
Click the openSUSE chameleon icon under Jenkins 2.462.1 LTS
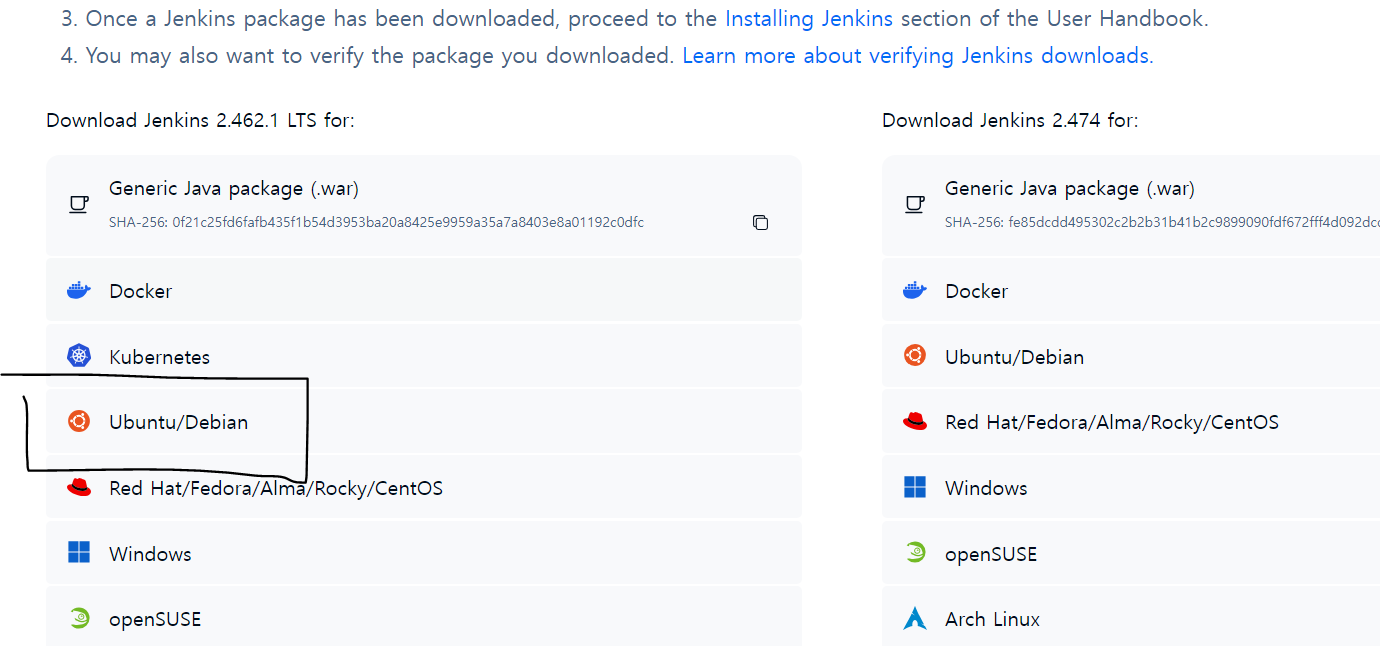pyautogui.click(x=79, y=619)
